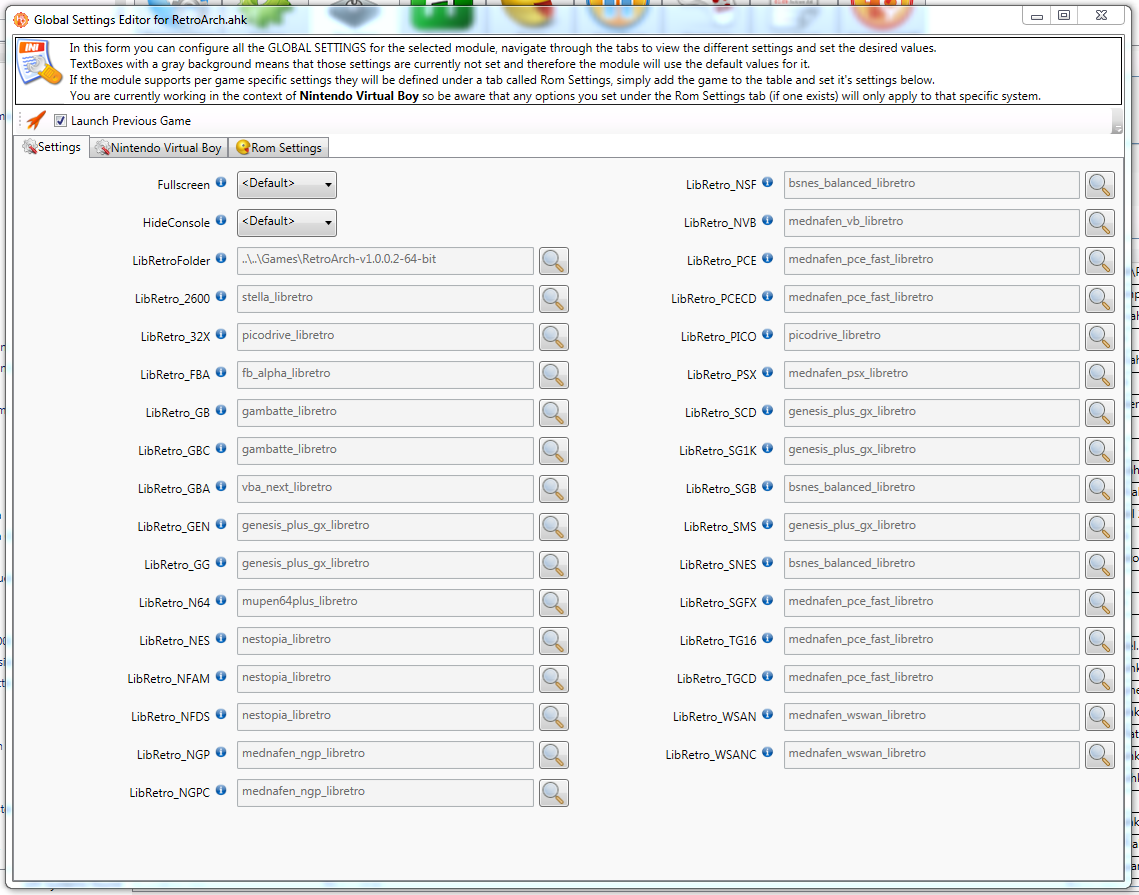
Task: Browse for the LibRetro_SG1K core
Action: [x=1100, y=450]
